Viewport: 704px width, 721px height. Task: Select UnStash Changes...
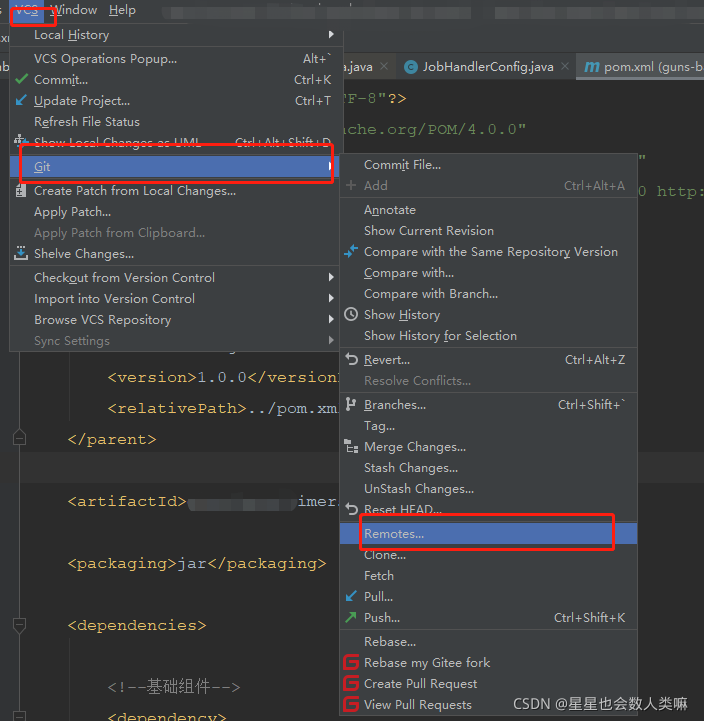tap(488, 488)
